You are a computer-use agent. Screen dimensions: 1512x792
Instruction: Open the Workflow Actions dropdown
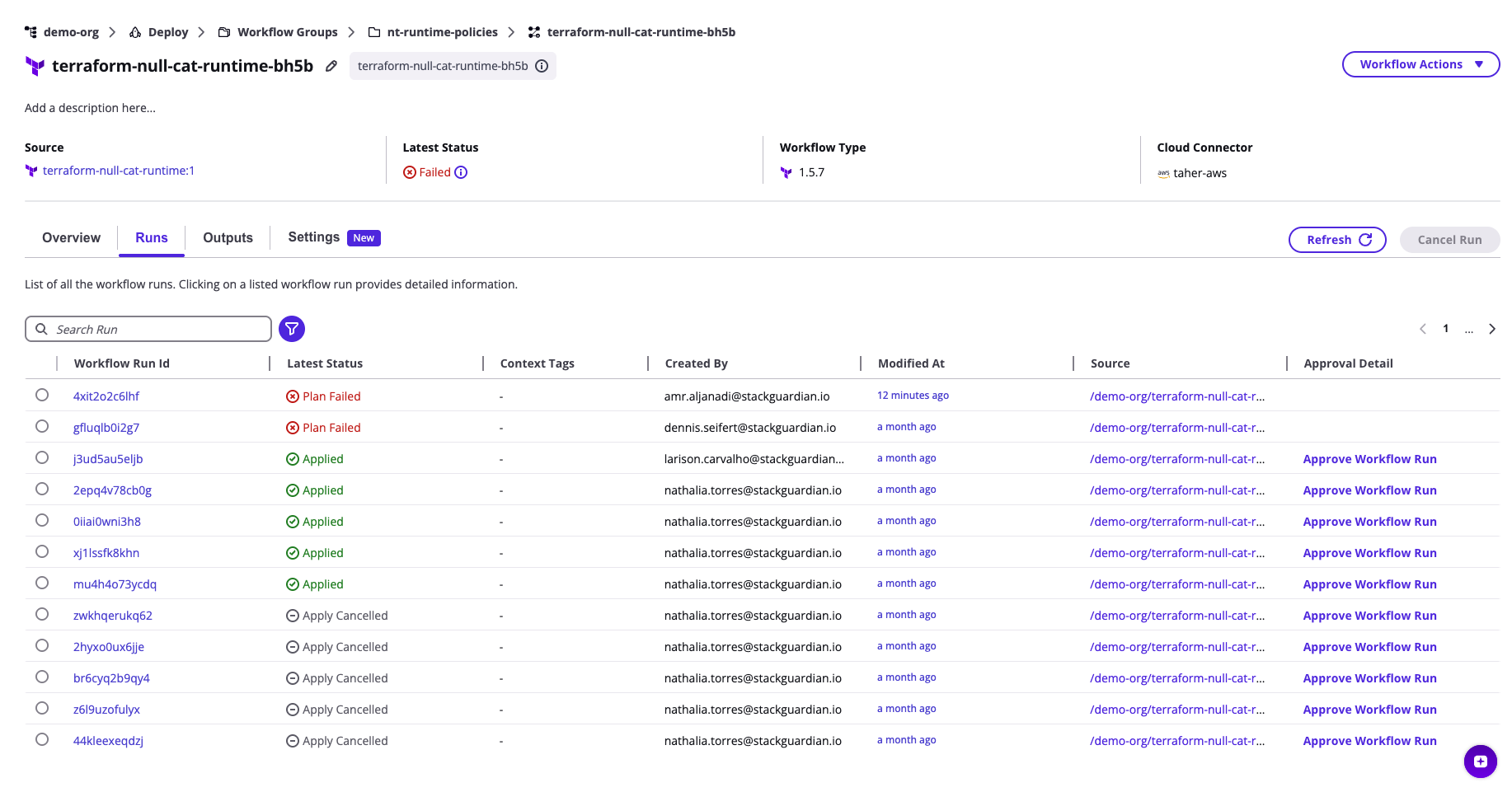click(x=1420, y=64)
